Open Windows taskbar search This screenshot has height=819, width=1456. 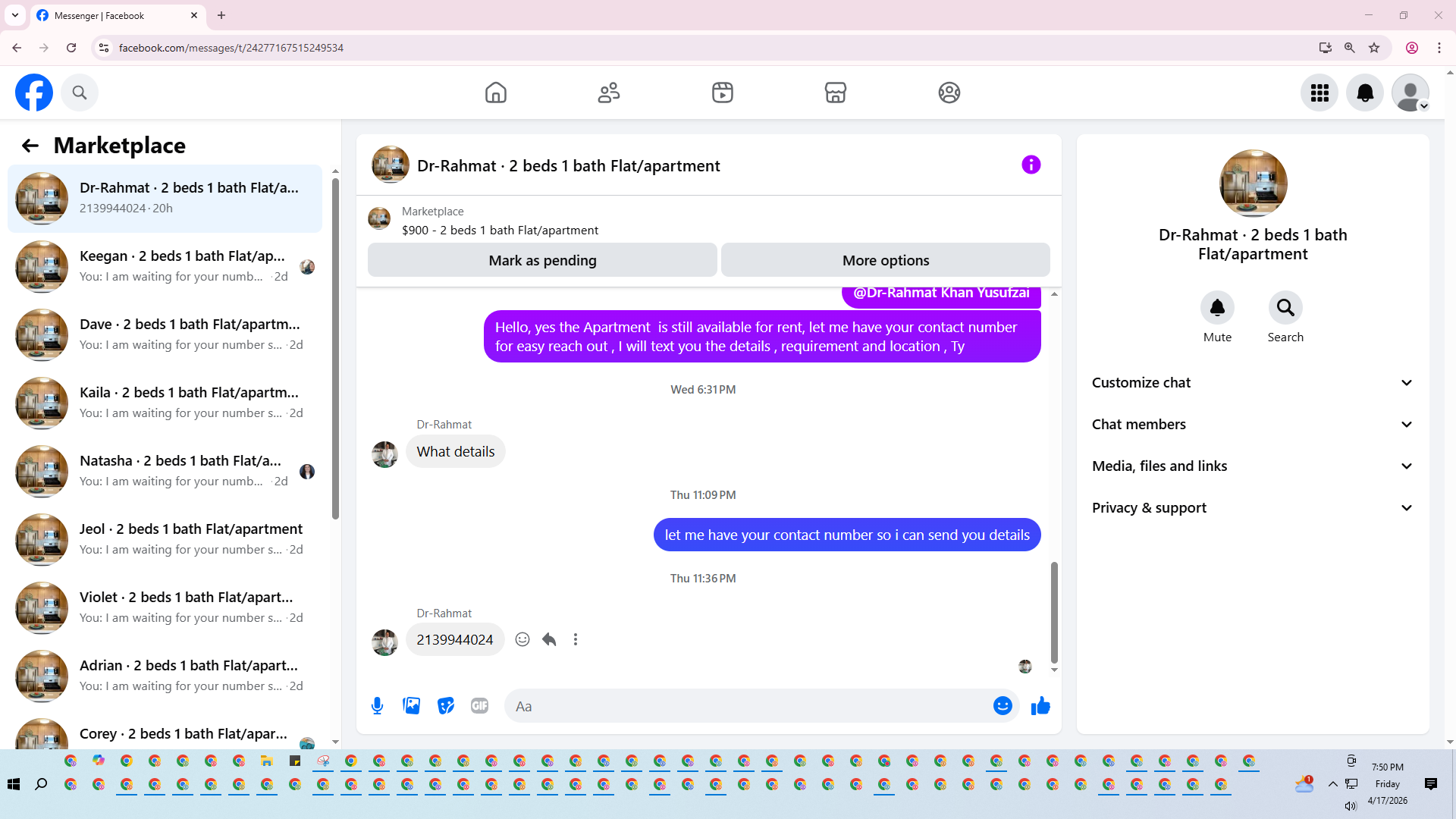click(41, 784)
